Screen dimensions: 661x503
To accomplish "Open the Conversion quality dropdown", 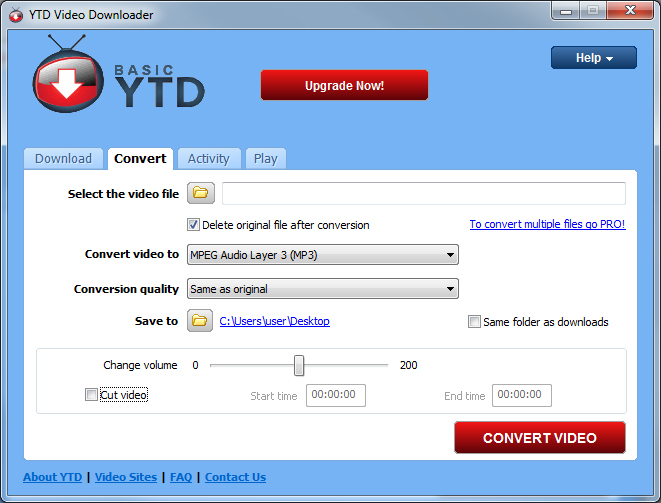I will 323,289.
